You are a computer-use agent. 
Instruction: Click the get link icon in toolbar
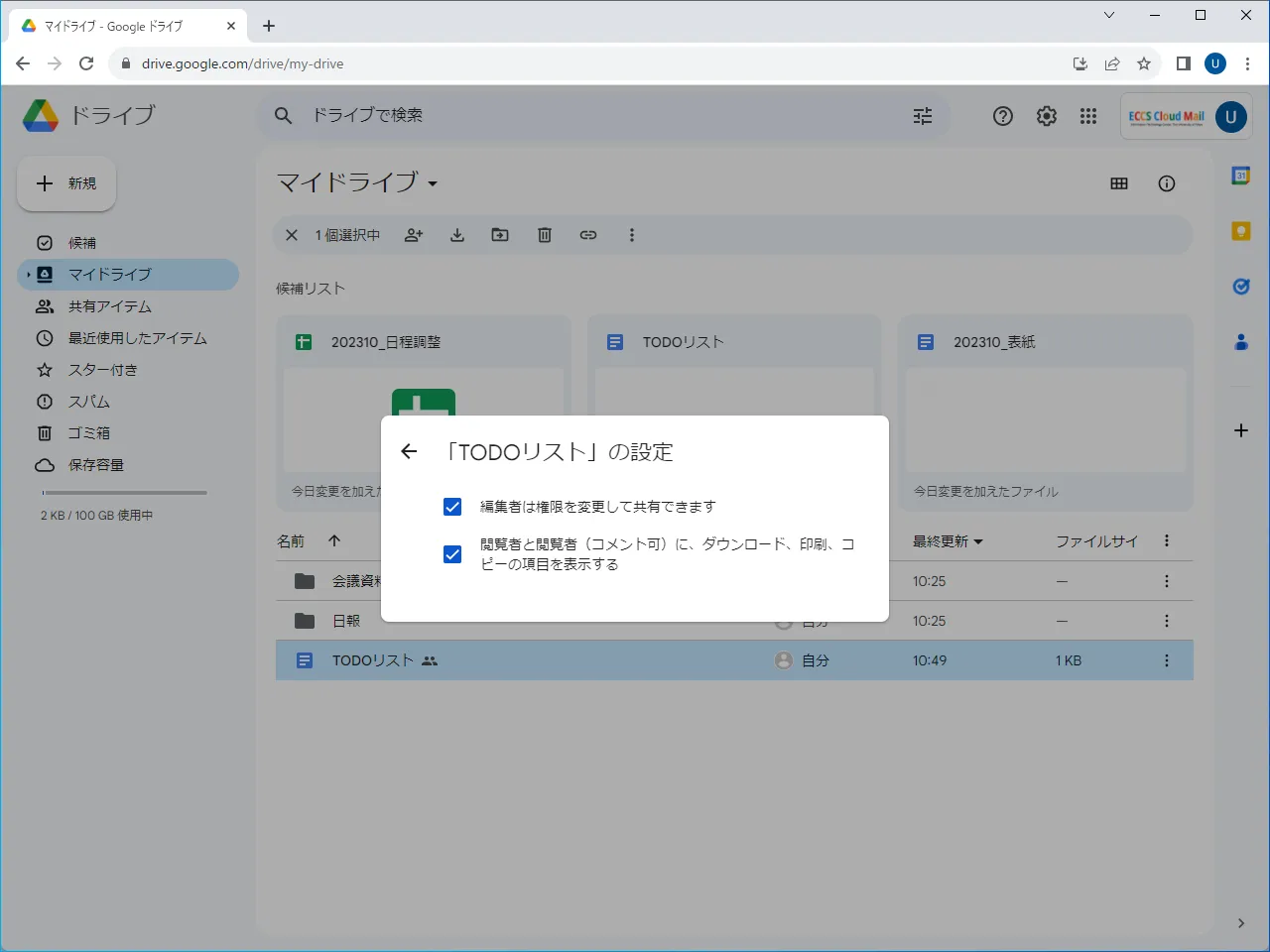coord(588,235)
